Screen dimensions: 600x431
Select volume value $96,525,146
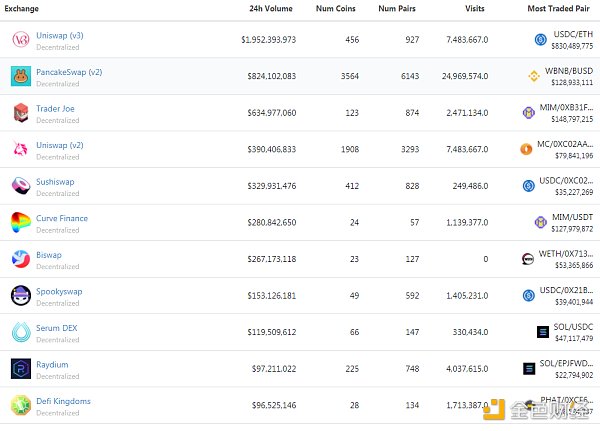tap(274, 405)
